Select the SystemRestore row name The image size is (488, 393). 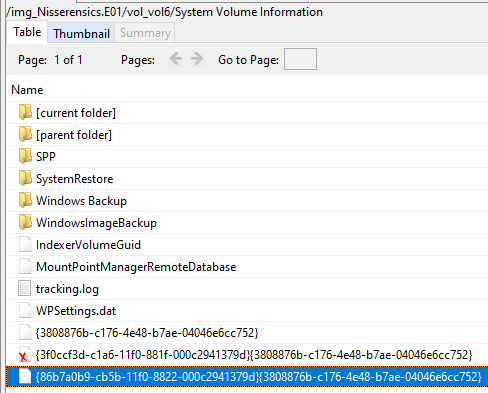coord(75,179)
